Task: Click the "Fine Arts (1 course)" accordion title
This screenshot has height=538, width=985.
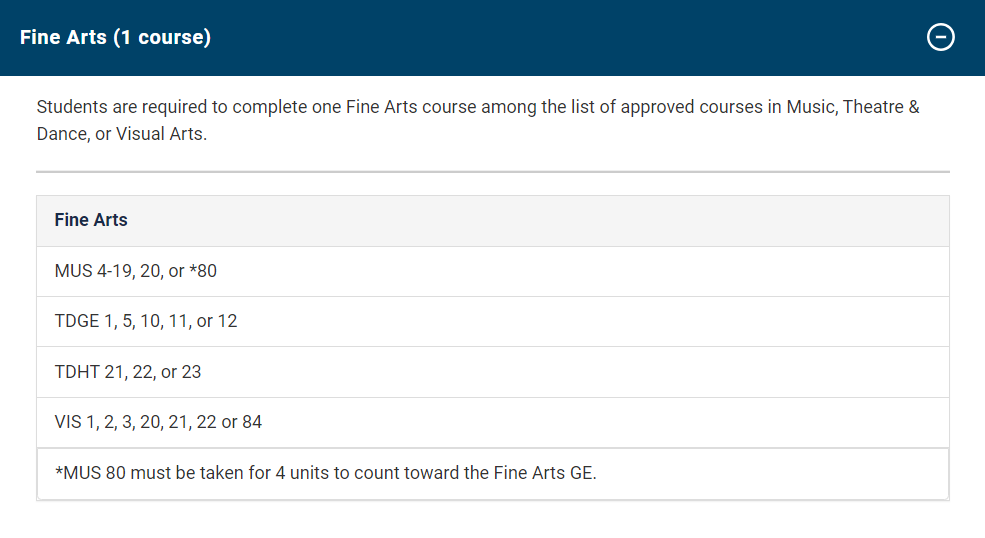Action: click(115, 38)
